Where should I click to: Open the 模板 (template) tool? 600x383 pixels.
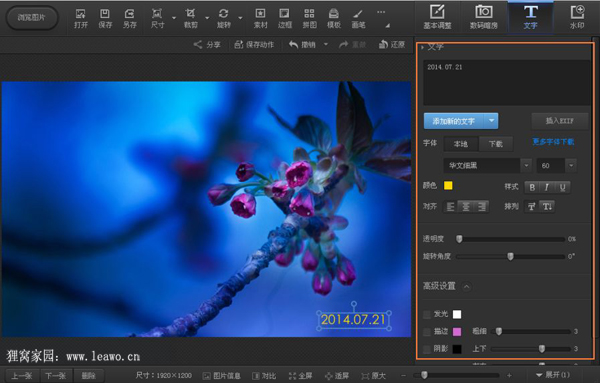click(334, 19)
